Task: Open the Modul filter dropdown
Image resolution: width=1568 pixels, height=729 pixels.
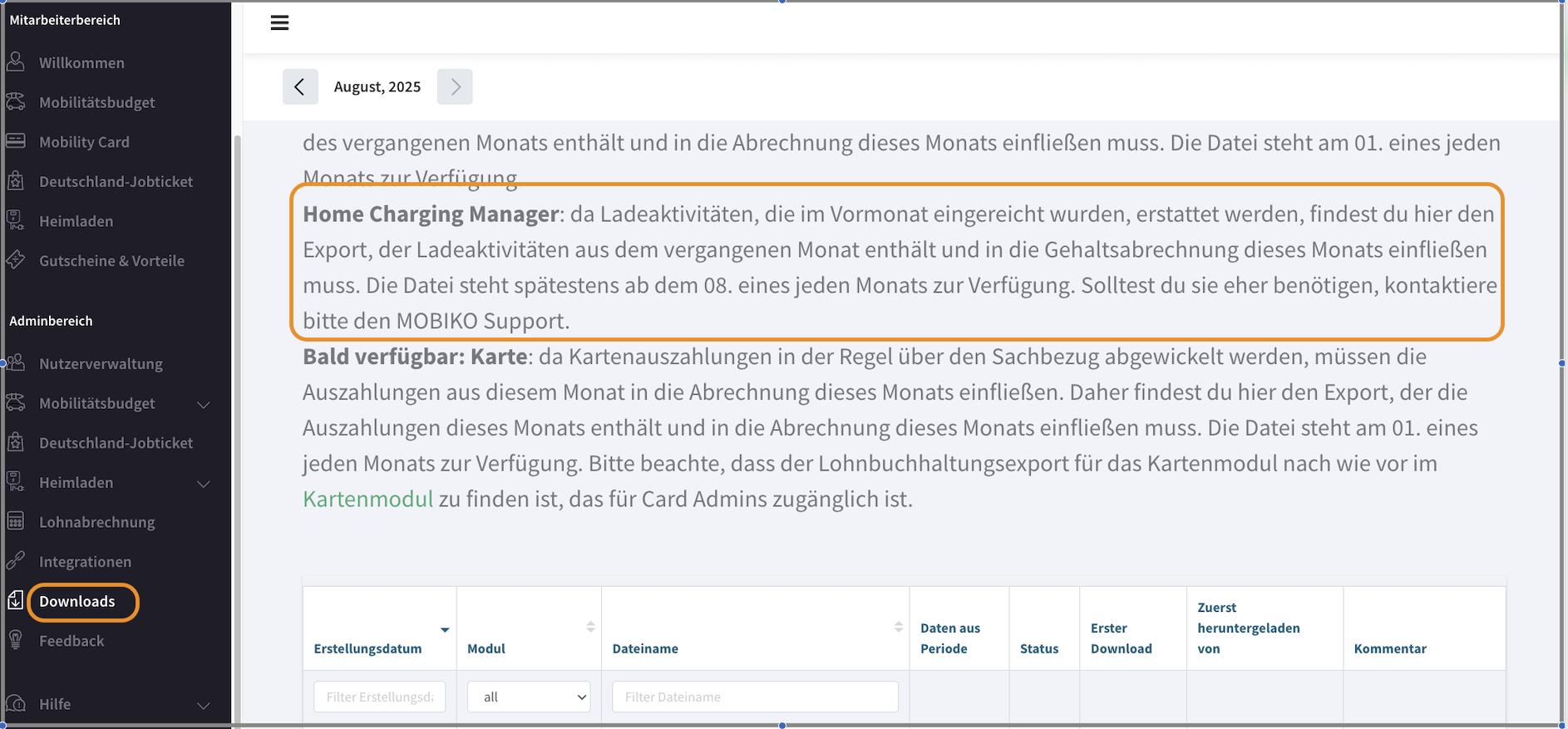Action: (529, 697)
